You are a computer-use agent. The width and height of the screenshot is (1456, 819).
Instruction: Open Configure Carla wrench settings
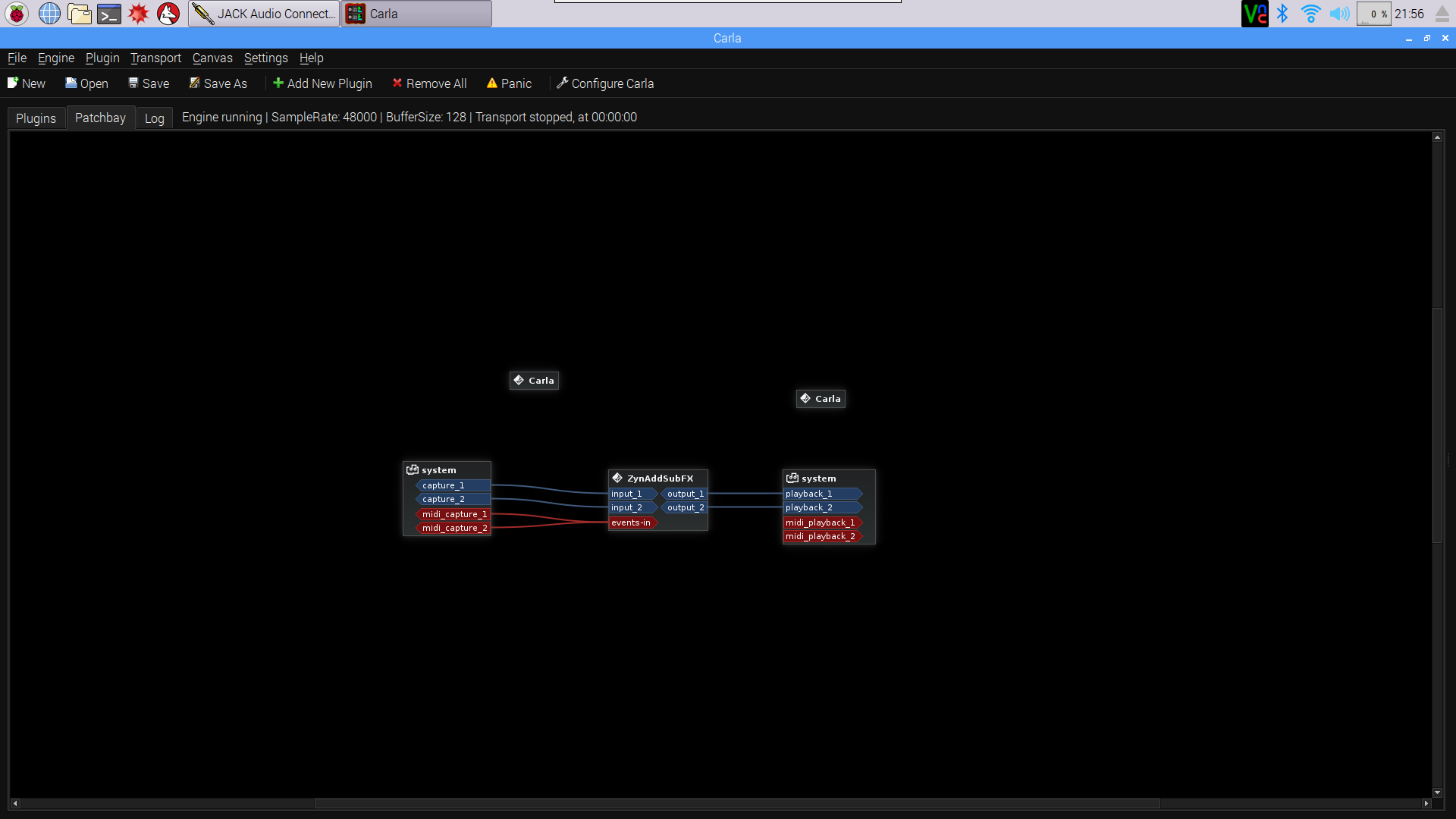(x=605, y=83)
